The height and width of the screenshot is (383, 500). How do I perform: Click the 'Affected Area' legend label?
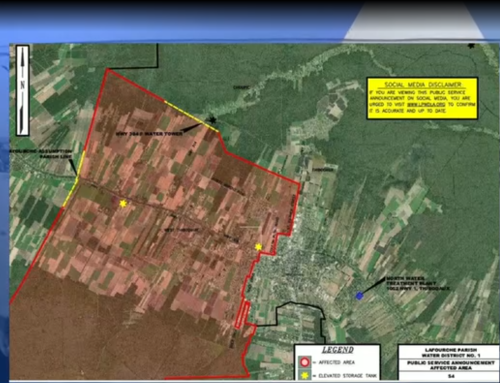[x=337, y=362]
